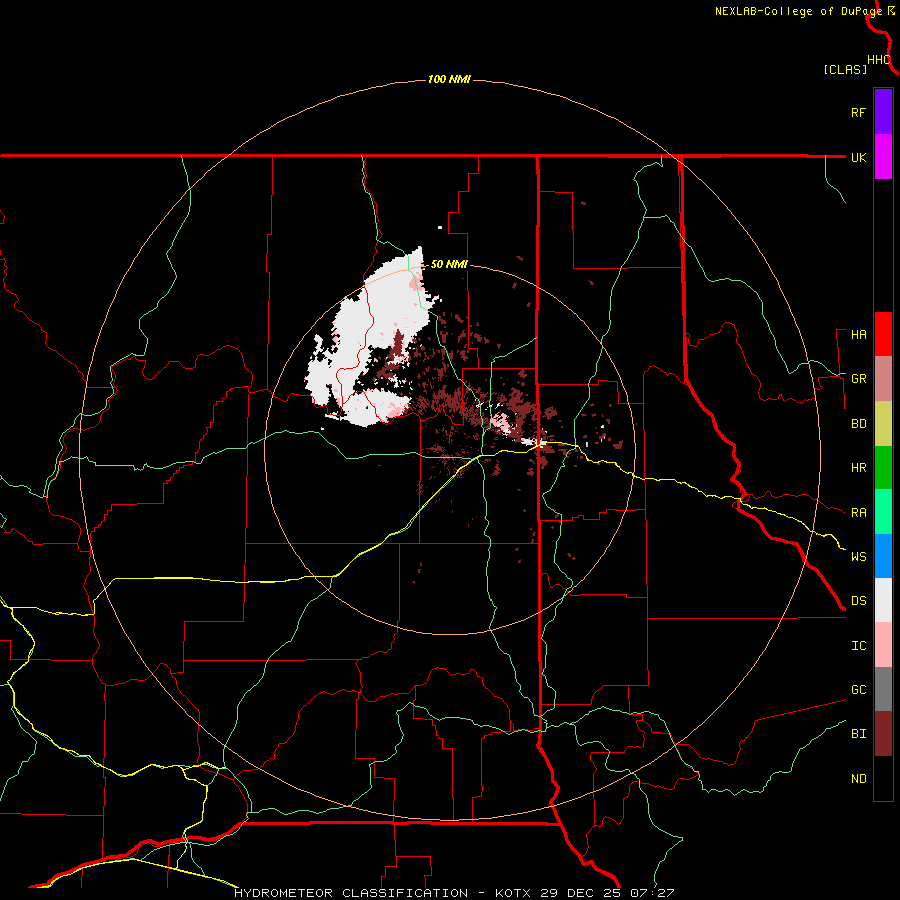The width and height of the screenshot is (900, 900).
Task: Click the BI legend label
Action: (x=858, y=734)
